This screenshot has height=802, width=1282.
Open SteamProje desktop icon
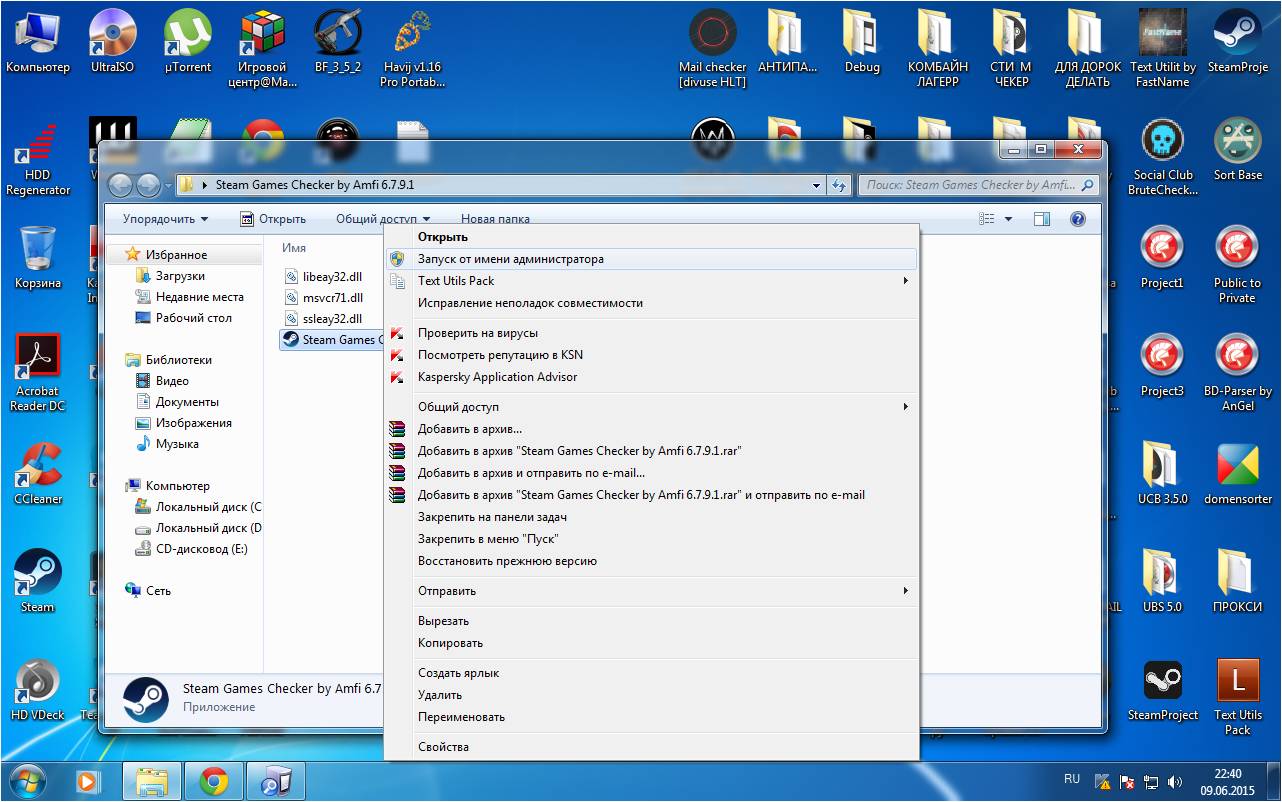tap(1238, 42)
